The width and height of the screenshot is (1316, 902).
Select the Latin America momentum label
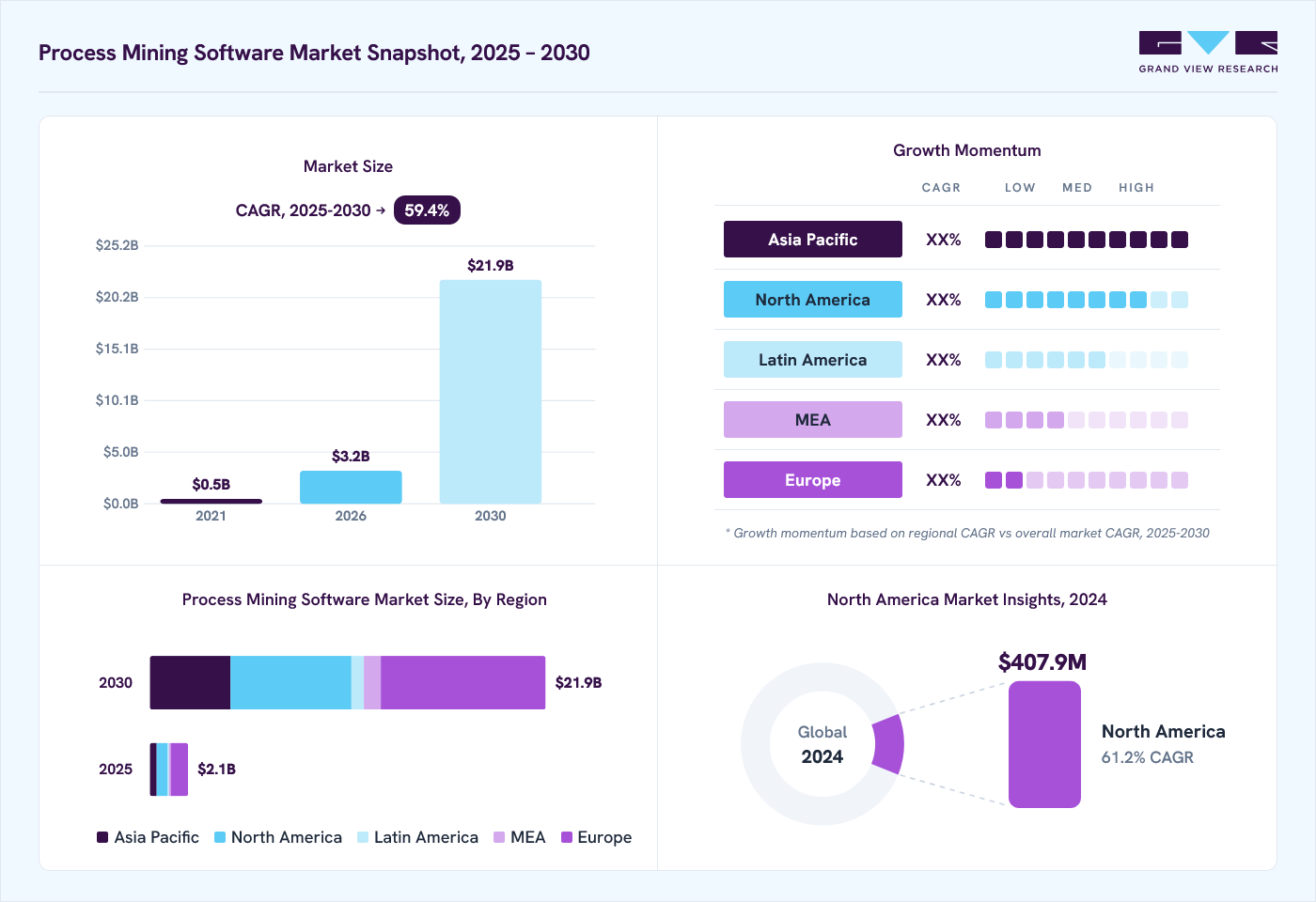click(813, 360)
